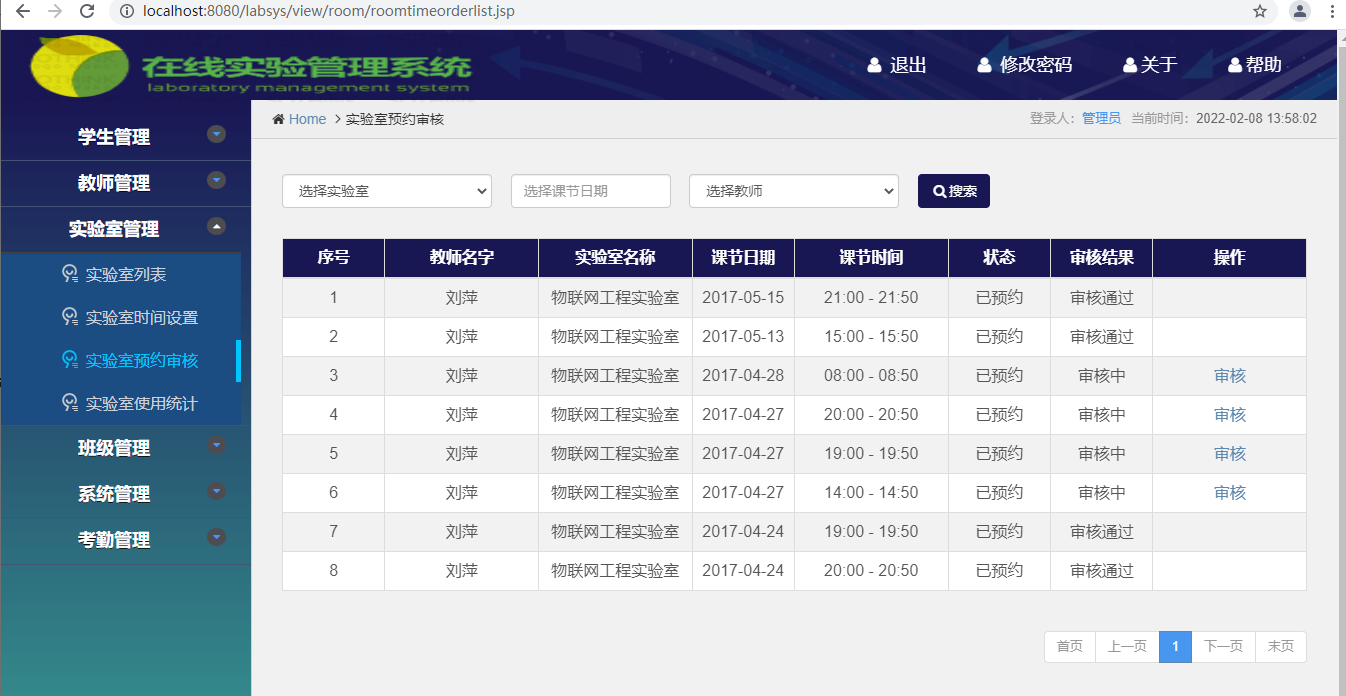Click 审核 for row 6 at 14:00 - 14:50

pos(1230,493)
